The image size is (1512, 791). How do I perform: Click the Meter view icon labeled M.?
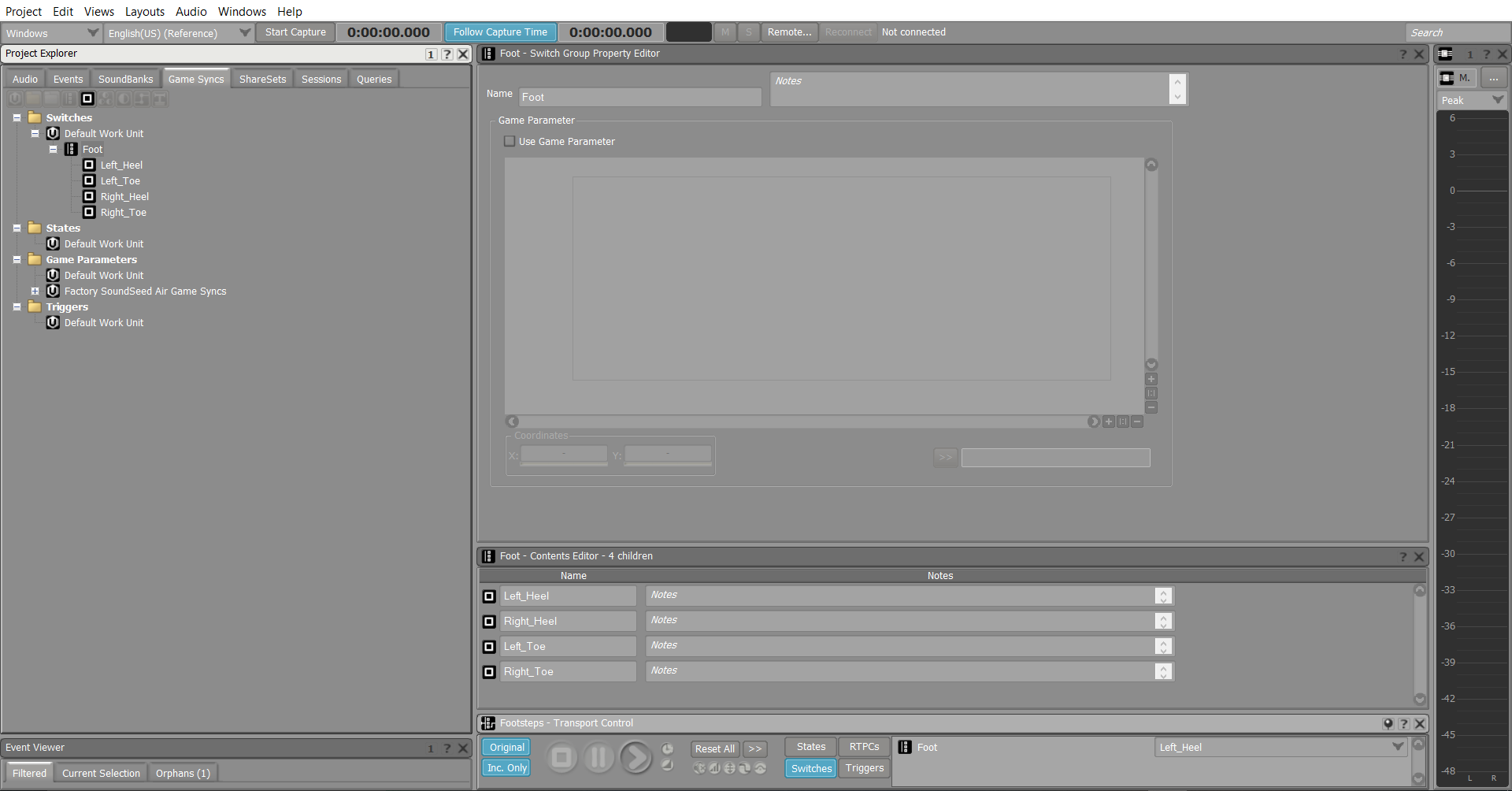click(x=1456, y=78)
